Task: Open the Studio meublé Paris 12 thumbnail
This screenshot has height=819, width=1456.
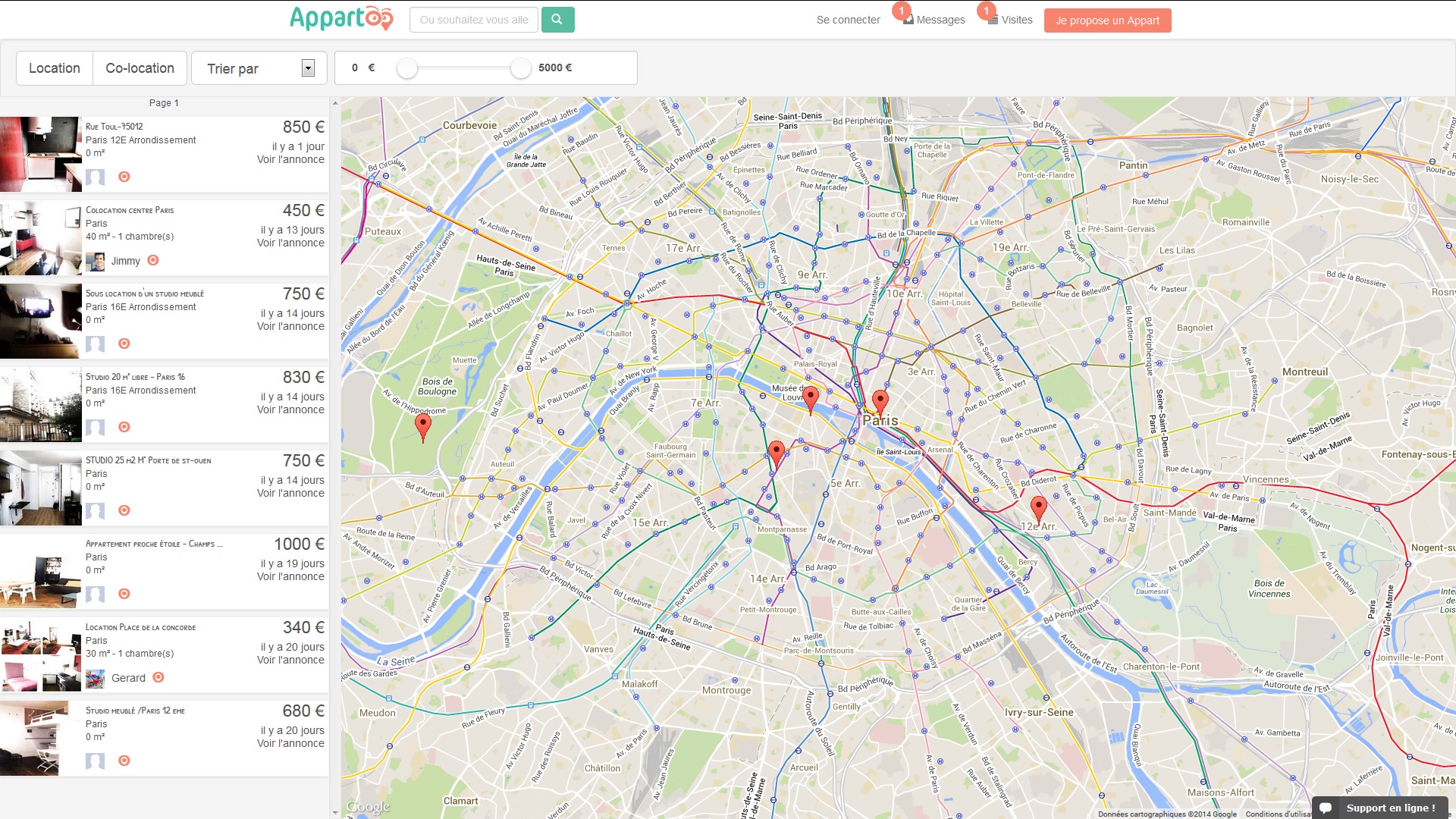Action: click(x=40, y=738)
